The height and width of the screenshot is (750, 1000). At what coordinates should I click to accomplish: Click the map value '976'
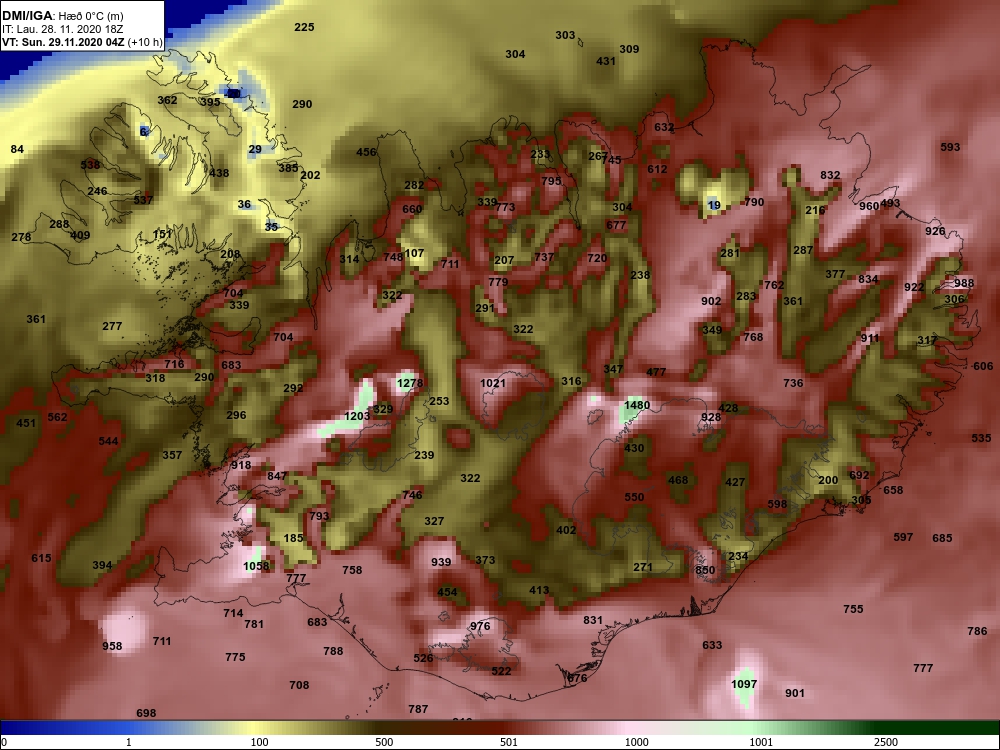click(x=480, y=626)
